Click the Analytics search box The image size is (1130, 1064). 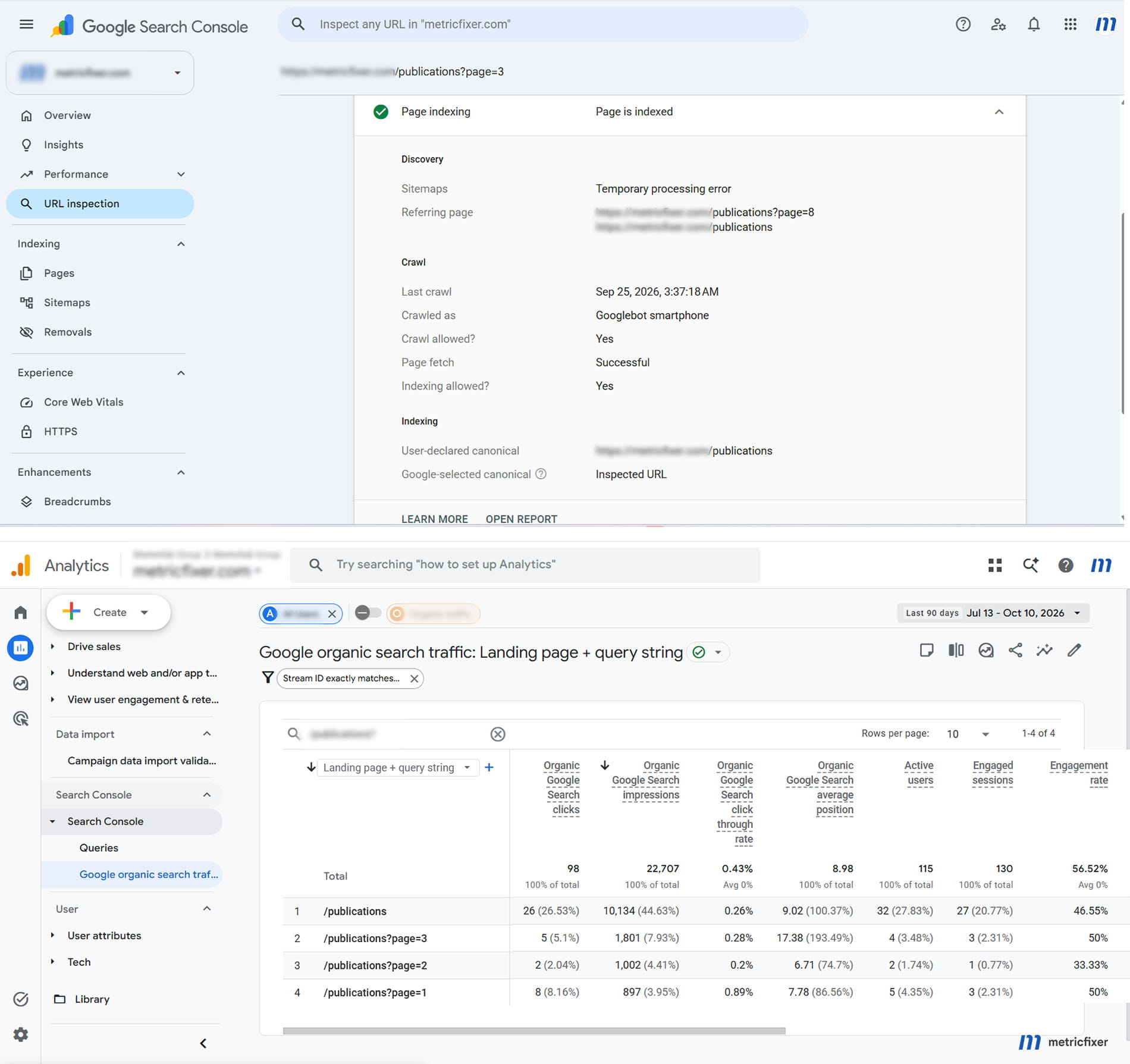pyautogui.click(x=525, y=564)
